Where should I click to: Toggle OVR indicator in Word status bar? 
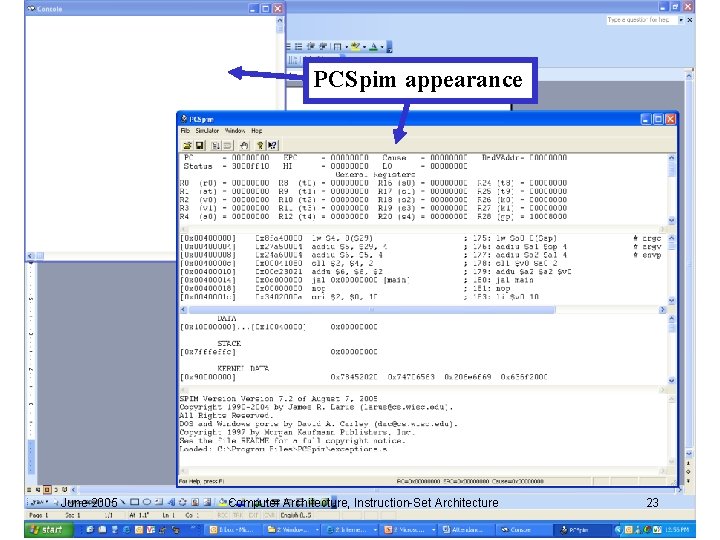(x=269, y=515)
